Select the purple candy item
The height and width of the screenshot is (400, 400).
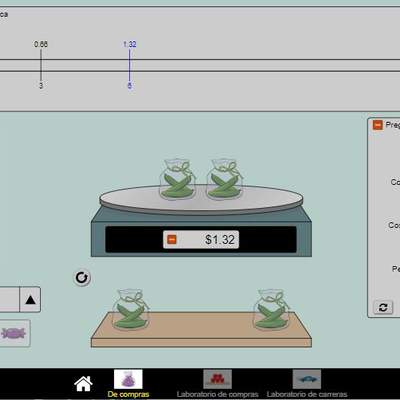[x=13, y=333]
